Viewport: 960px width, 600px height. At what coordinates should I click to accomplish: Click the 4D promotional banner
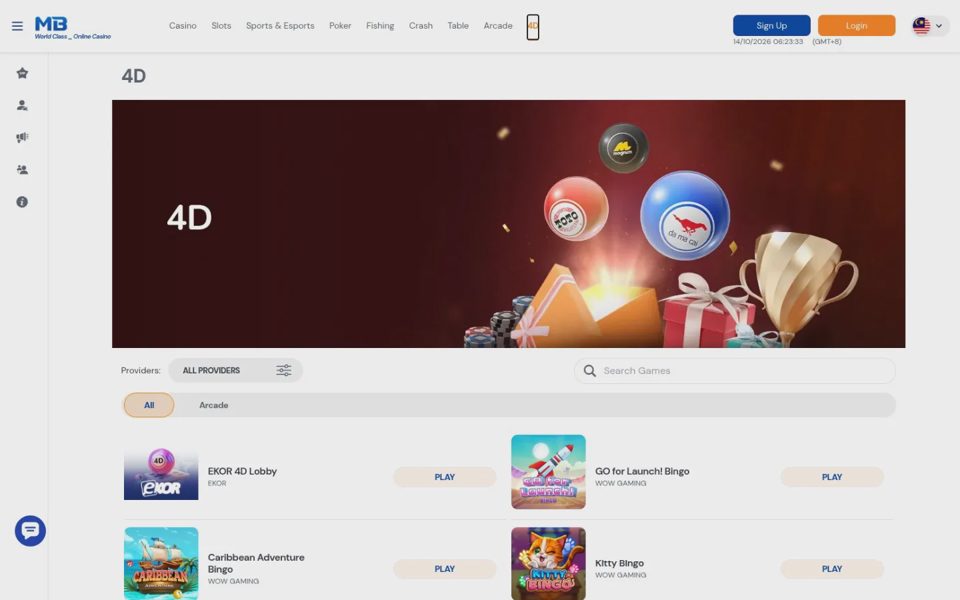pos(508,224)
